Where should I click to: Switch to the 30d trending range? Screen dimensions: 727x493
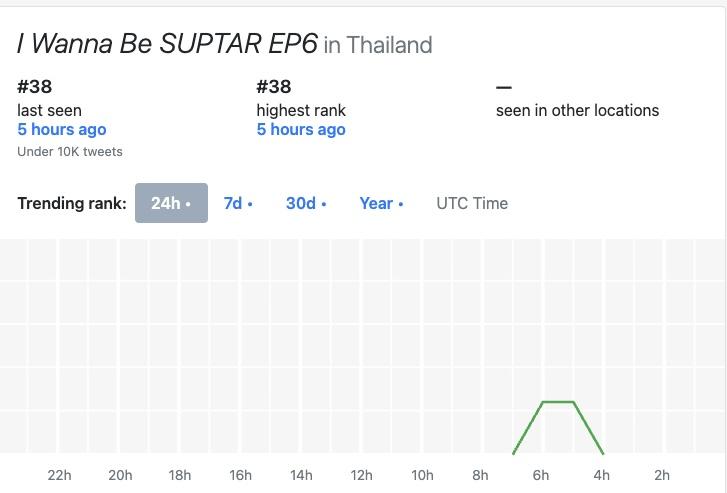(305, 203)
